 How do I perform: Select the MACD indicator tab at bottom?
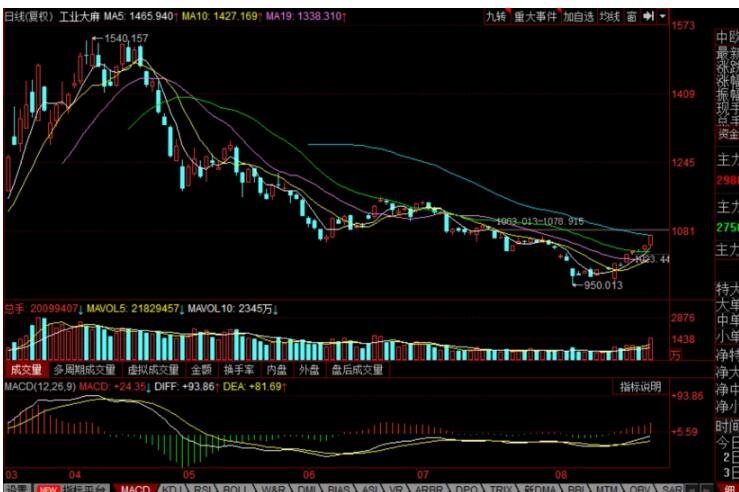pos(136,488)
